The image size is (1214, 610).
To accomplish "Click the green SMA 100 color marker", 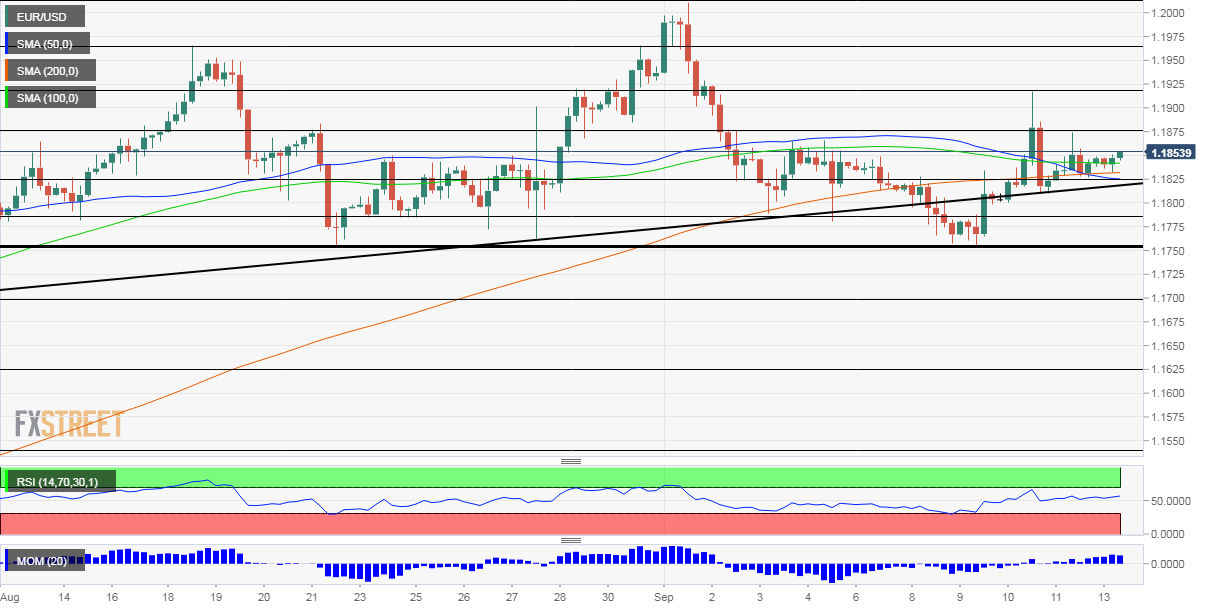I will coord(7,97).
